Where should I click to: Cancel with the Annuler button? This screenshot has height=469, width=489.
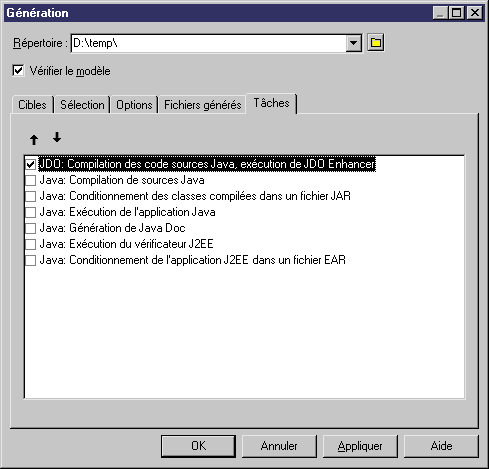[x=279, y=446]
